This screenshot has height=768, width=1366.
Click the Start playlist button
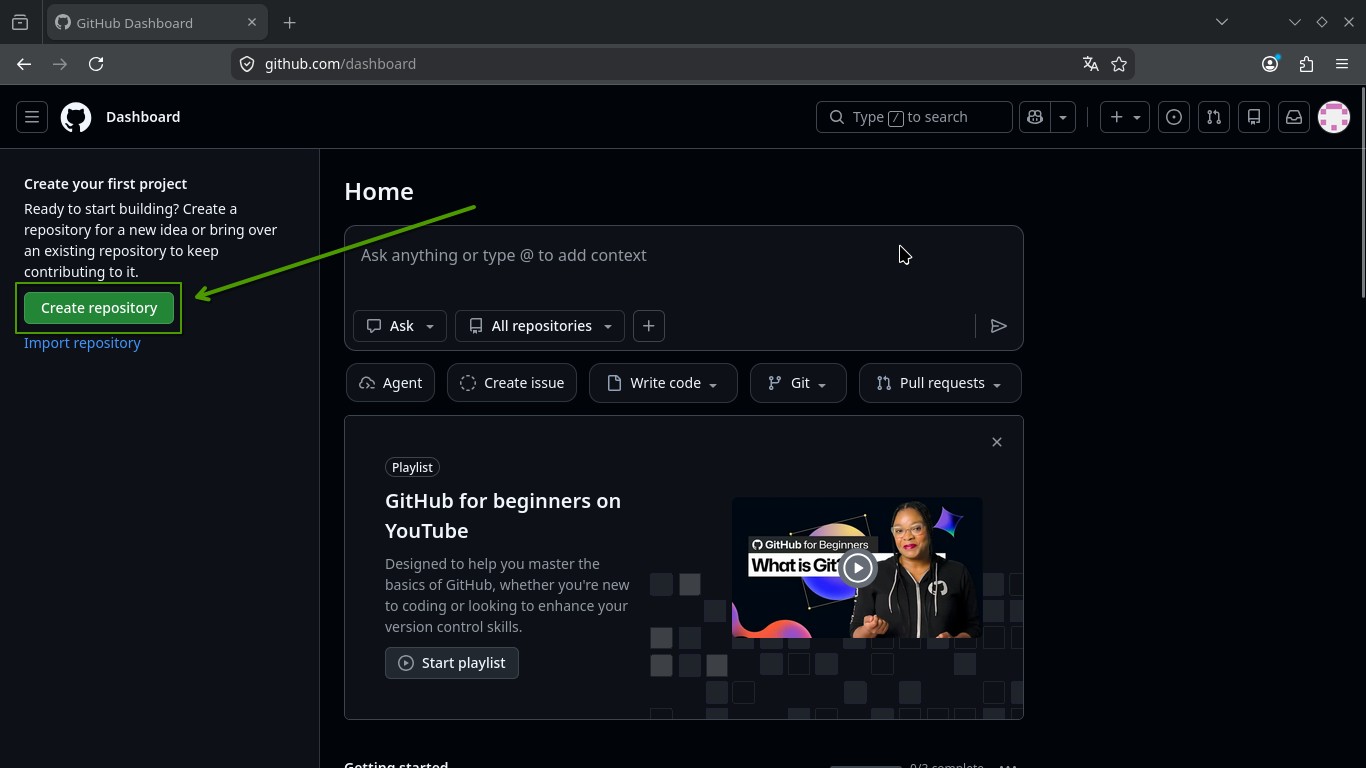[452, 663]
